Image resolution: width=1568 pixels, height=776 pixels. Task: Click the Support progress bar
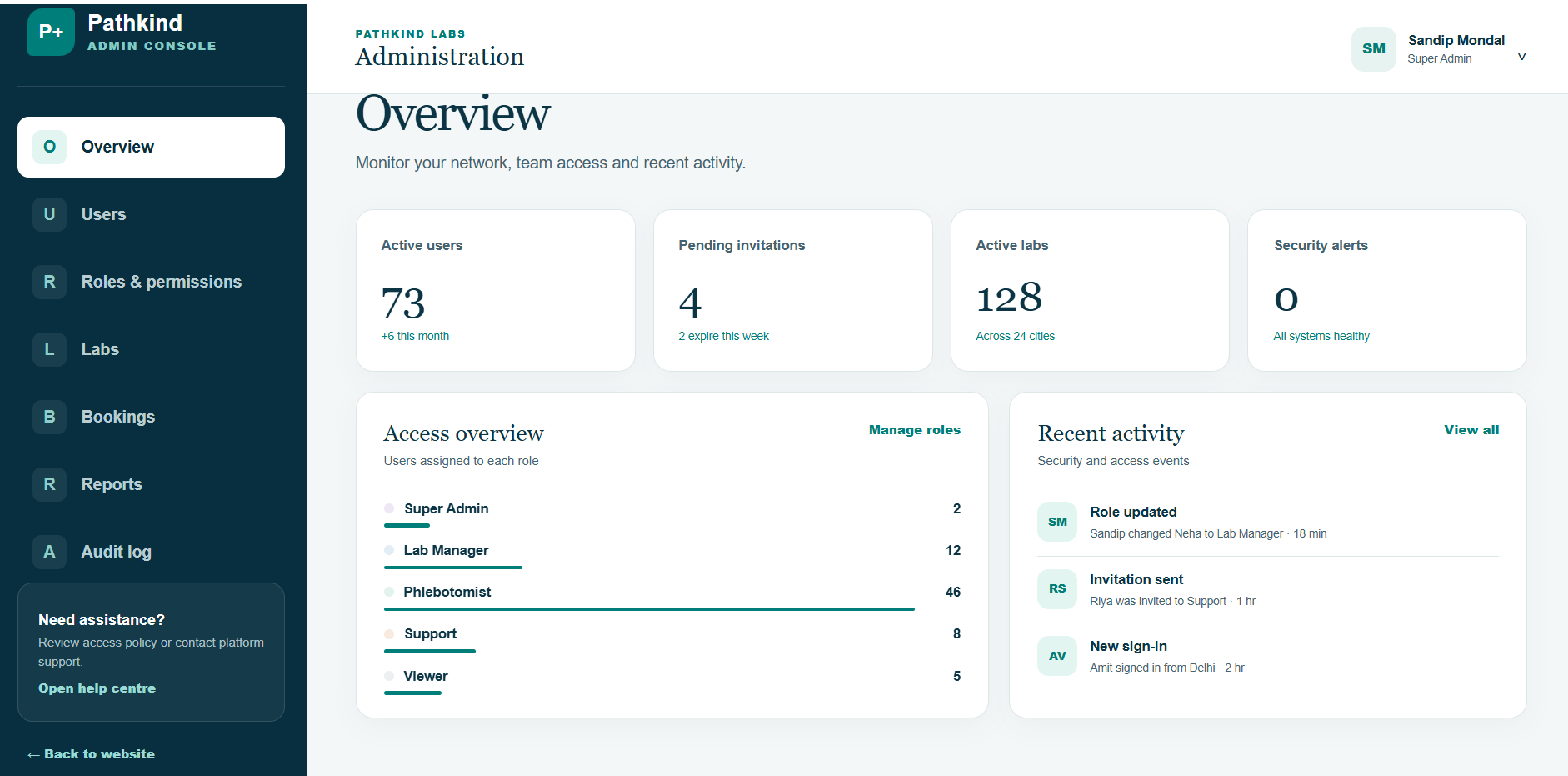tap(430, 651)
